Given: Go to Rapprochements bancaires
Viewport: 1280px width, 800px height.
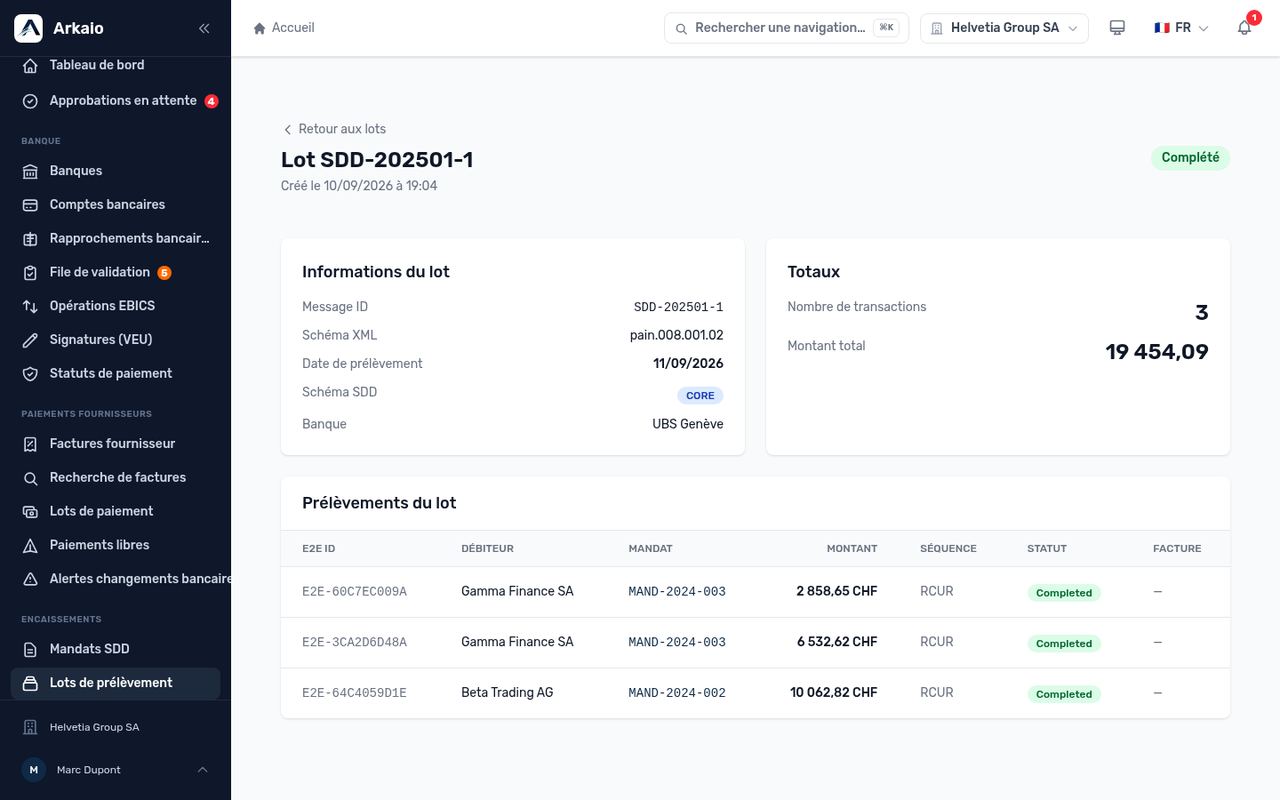Looking at the screenshot, I should tap(115, 238).
